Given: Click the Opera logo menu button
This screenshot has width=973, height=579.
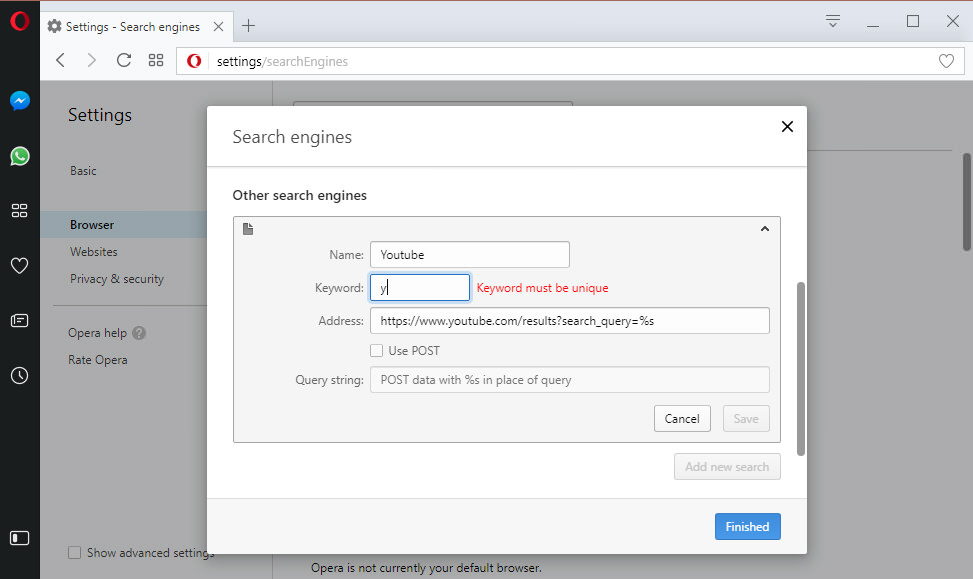Looking at the screenshot, I should [x=19, y=20].
